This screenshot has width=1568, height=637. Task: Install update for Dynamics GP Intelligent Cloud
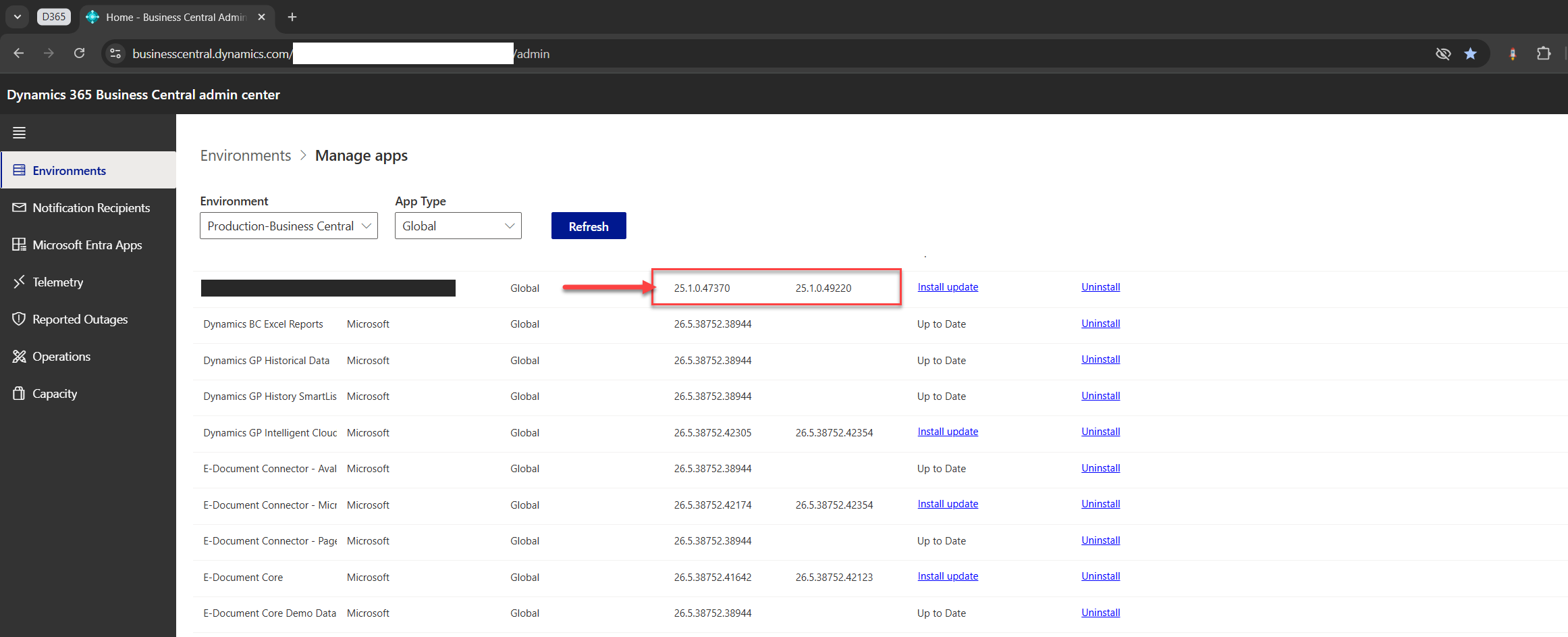[948, 432]
